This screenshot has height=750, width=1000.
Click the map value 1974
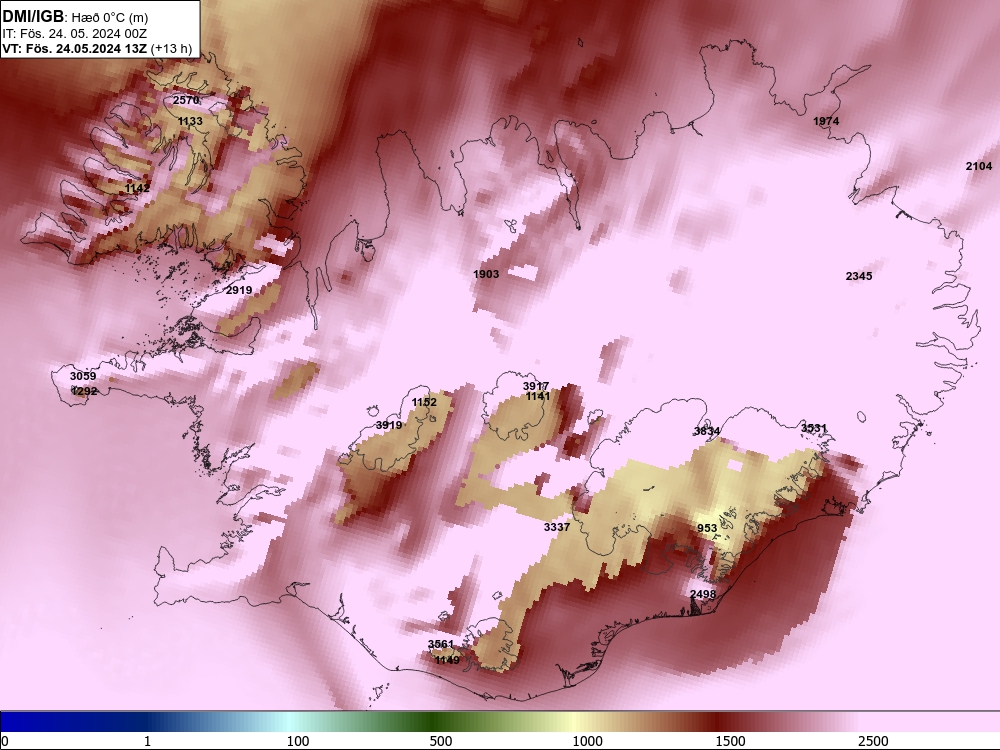[826, 121]
